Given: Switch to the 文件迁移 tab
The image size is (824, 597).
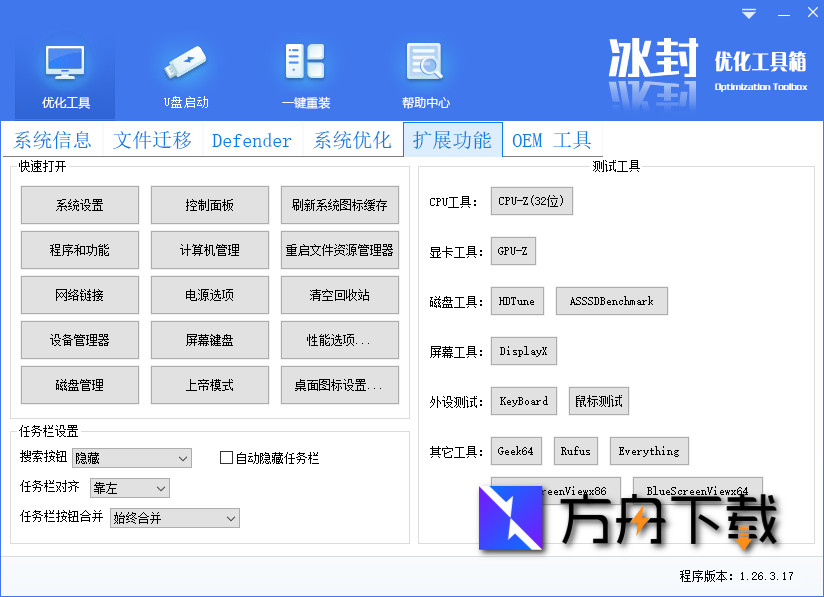Looking at the screenshot, I should (152, 140).
